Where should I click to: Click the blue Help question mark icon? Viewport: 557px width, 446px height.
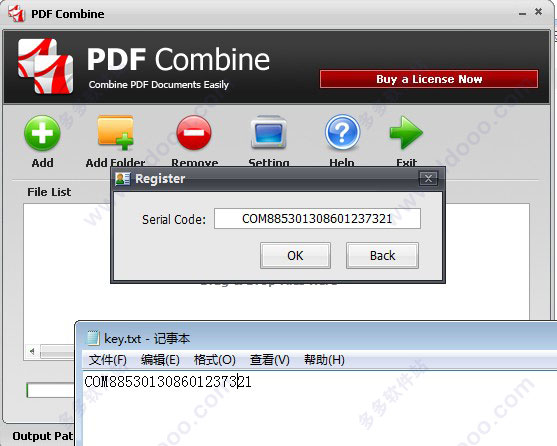[342, 132]
